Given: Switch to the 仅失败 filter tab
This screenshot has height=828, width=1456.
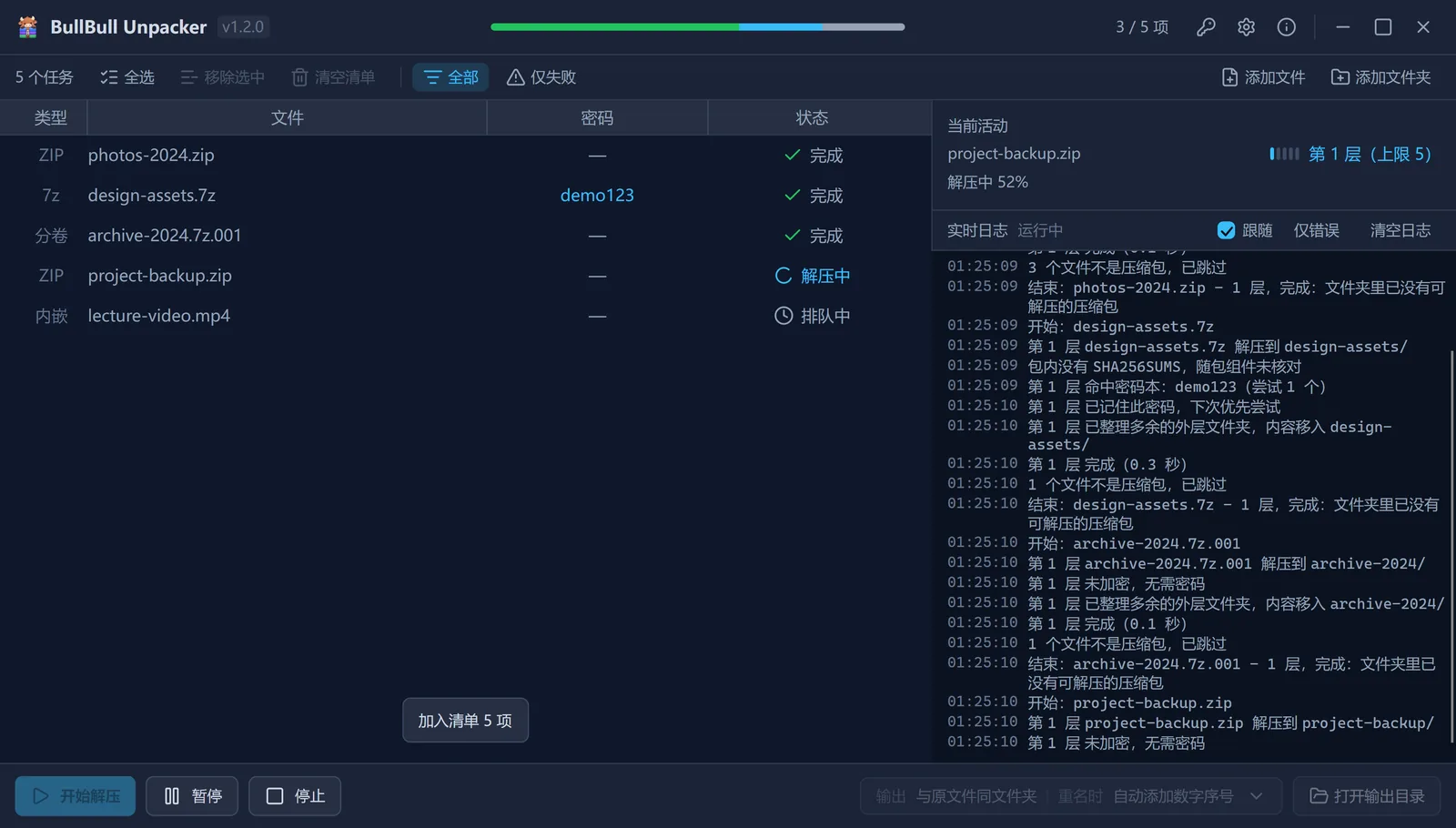Looking at the screenshot, I should [541, 77].
